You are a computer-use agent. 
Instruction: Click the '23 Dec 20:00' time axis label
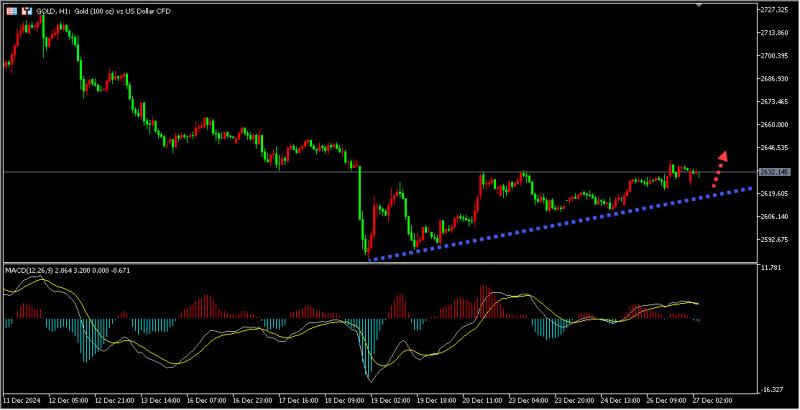(572, 400)
